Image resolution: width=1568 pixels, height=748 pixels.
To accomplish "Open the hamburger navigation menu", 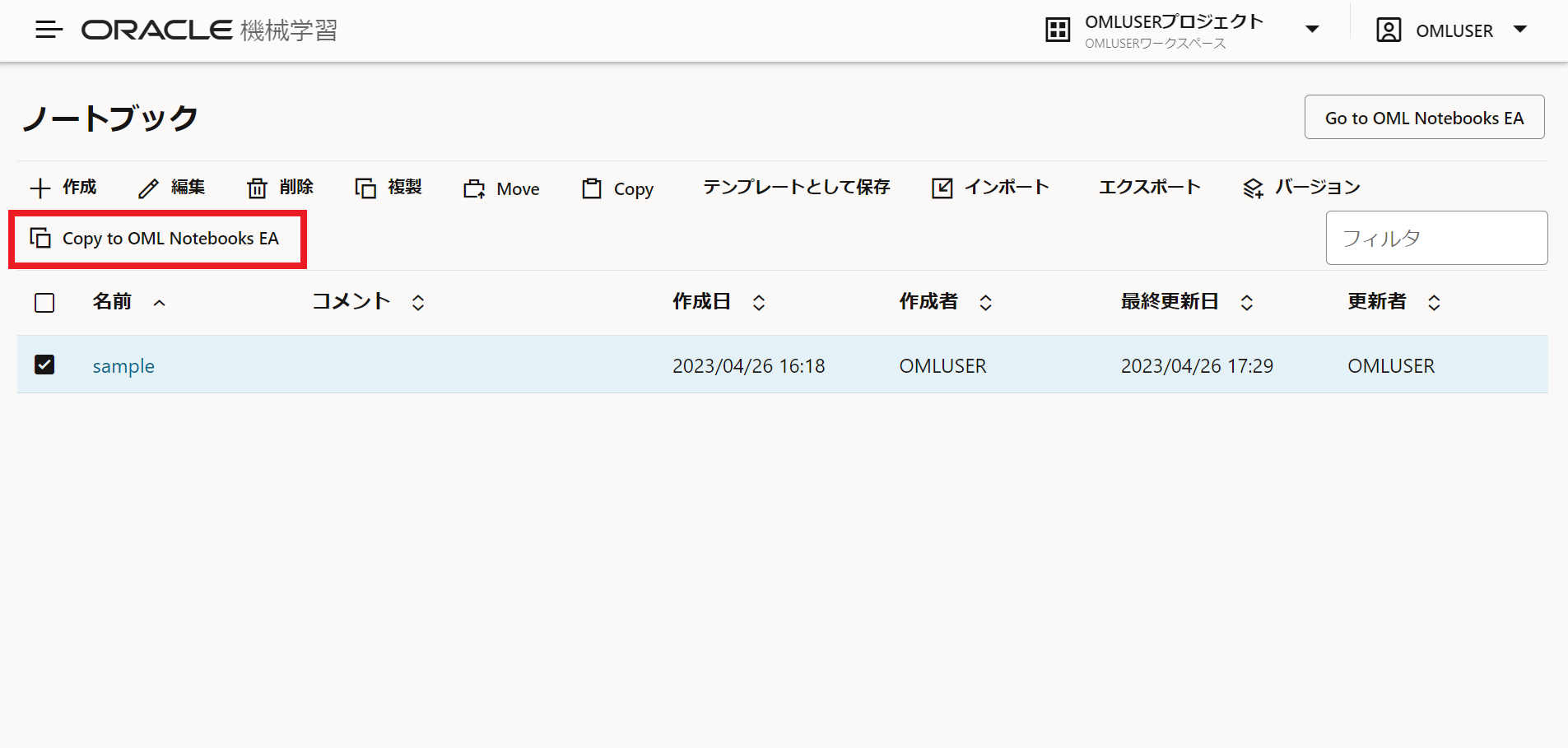I will (49, 30).
